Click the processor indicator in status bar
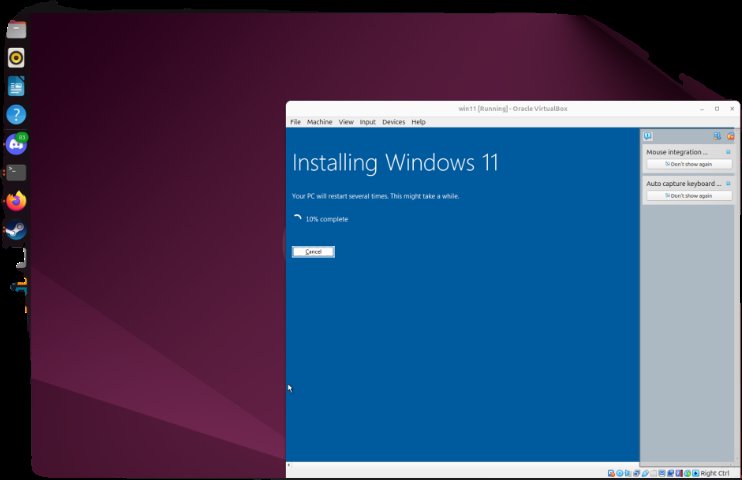Screen dimensions: 742x480 [x=679, y=473]
